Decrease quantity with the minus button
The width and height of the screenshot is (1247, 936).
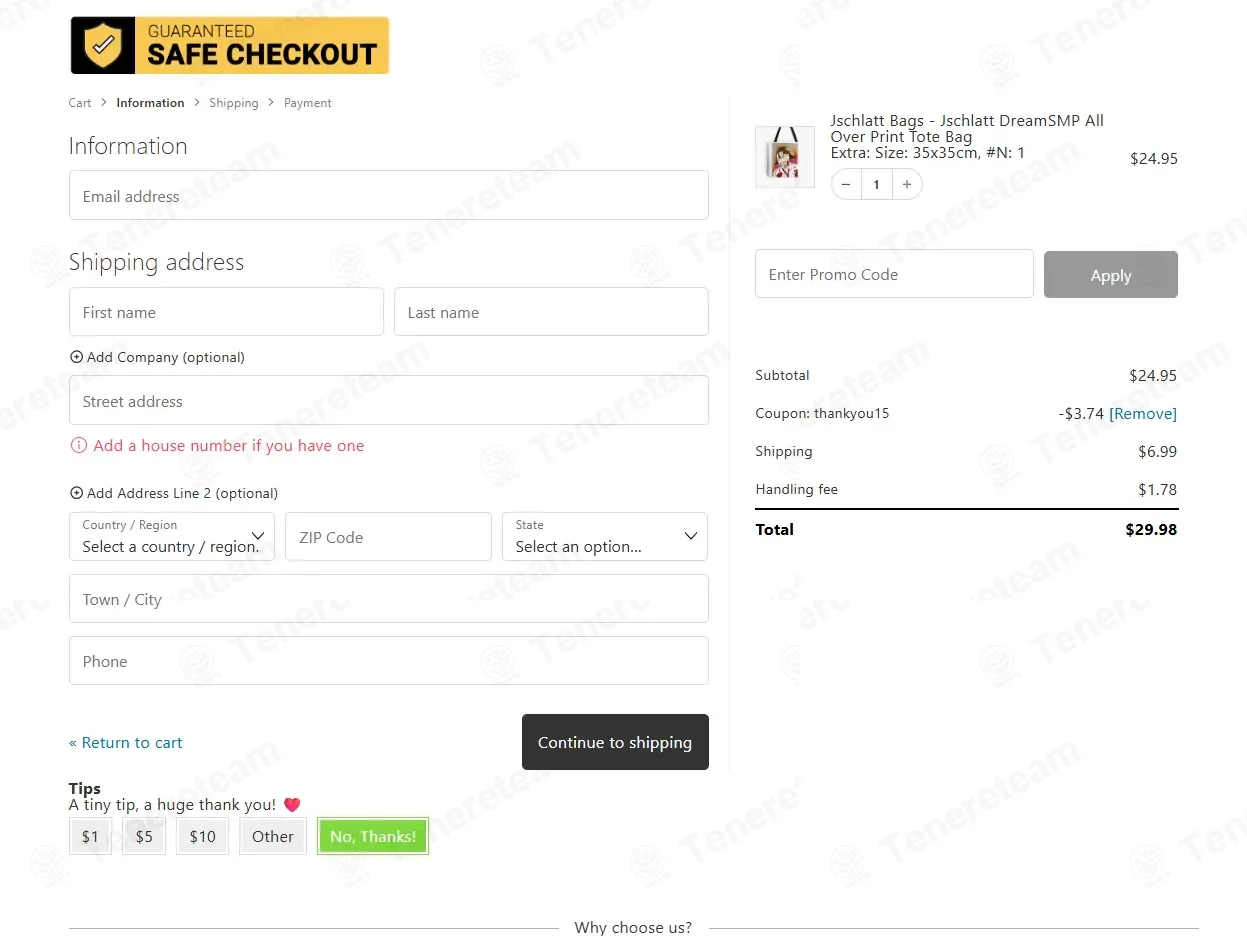(x=846, y=184)
